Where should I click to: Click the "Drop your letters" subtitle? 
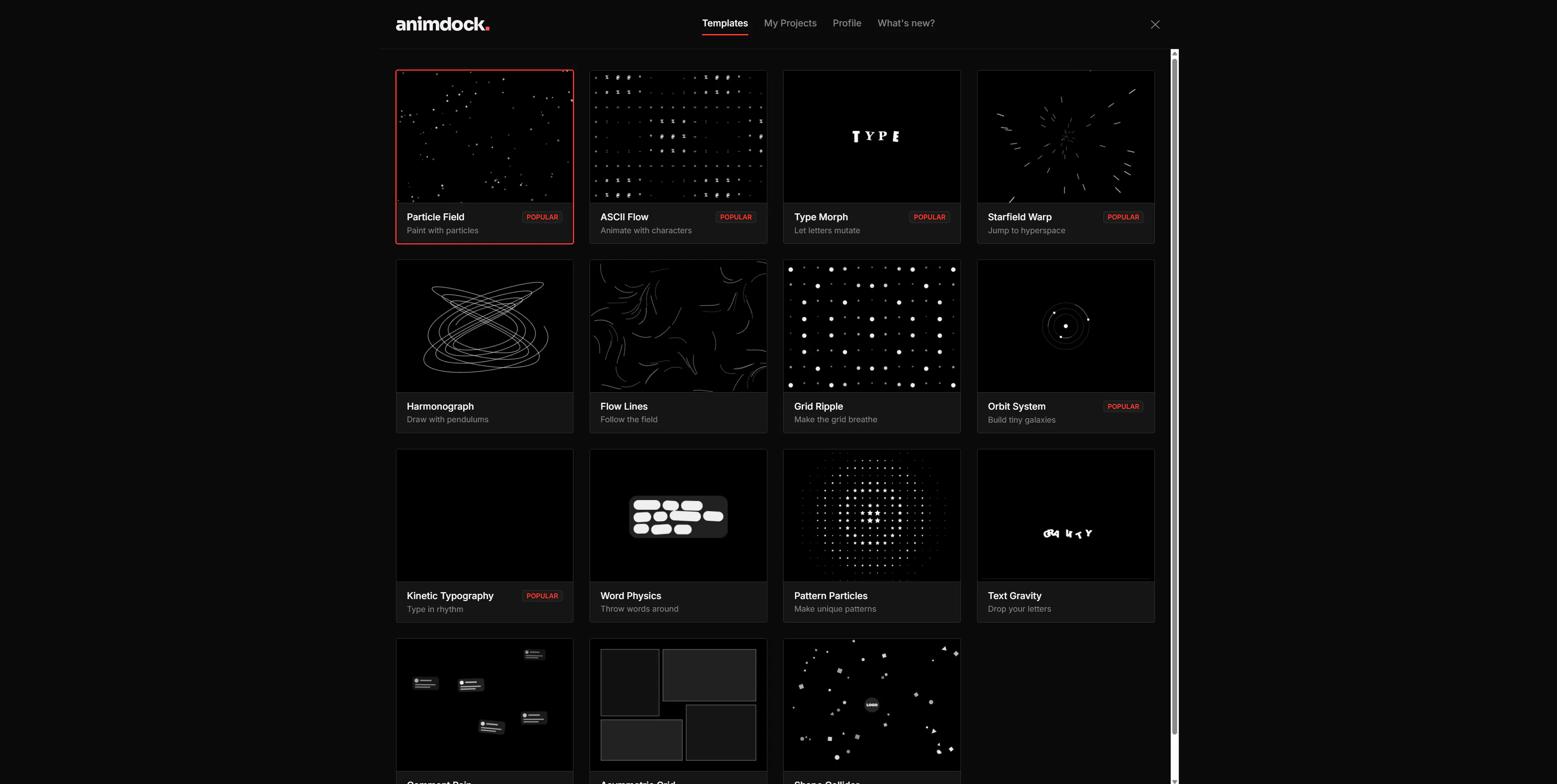click(1019, 609)
